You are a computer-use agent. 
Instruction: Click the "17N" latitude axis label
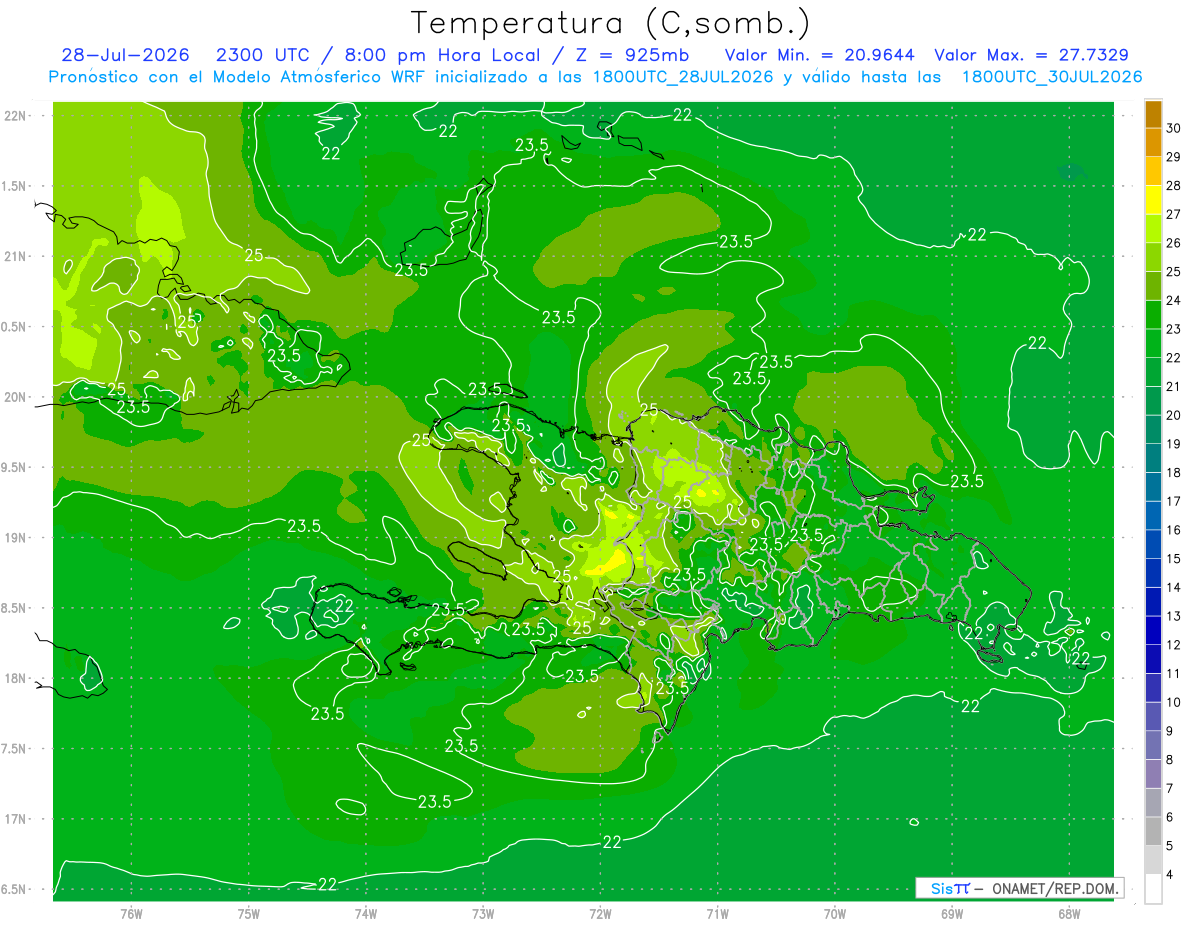click(x=16, y=819)
